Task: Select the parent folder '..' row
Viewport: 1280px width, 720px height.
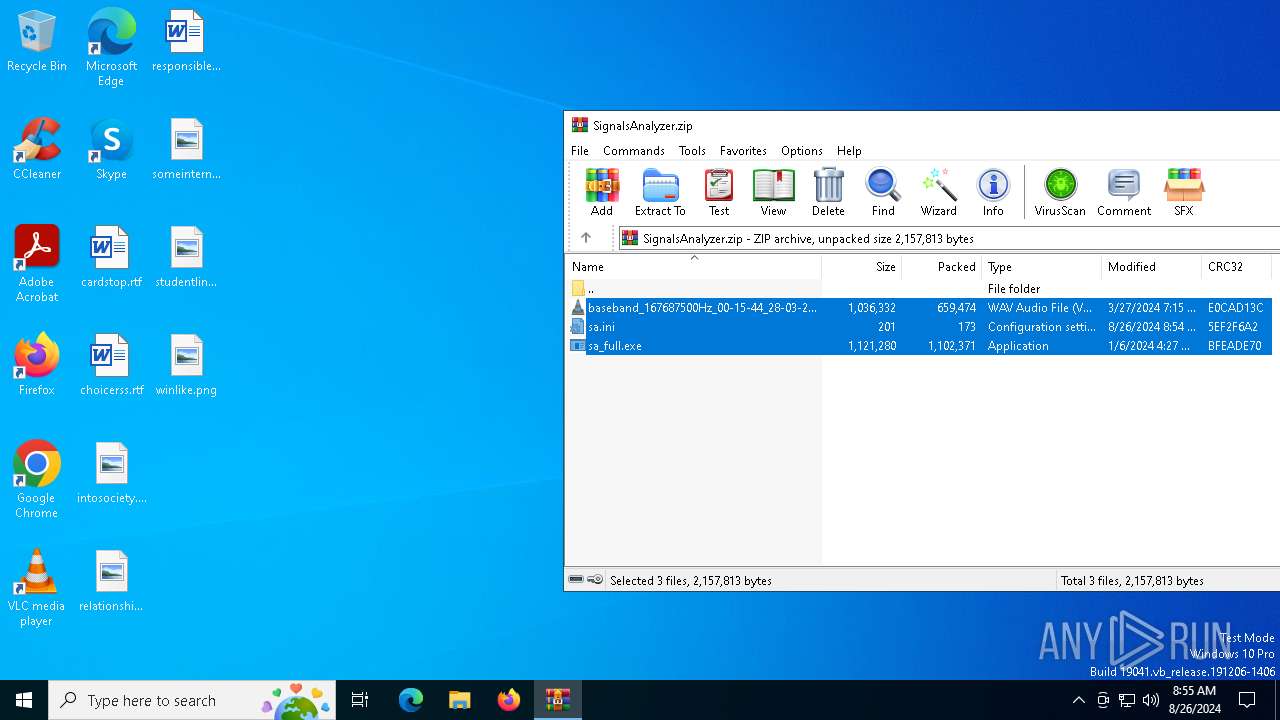Action: [919, 289]
